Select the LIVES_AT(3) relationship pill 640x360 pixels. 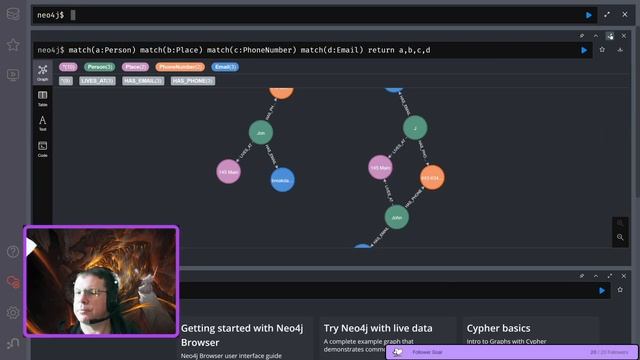coord(97,81)
